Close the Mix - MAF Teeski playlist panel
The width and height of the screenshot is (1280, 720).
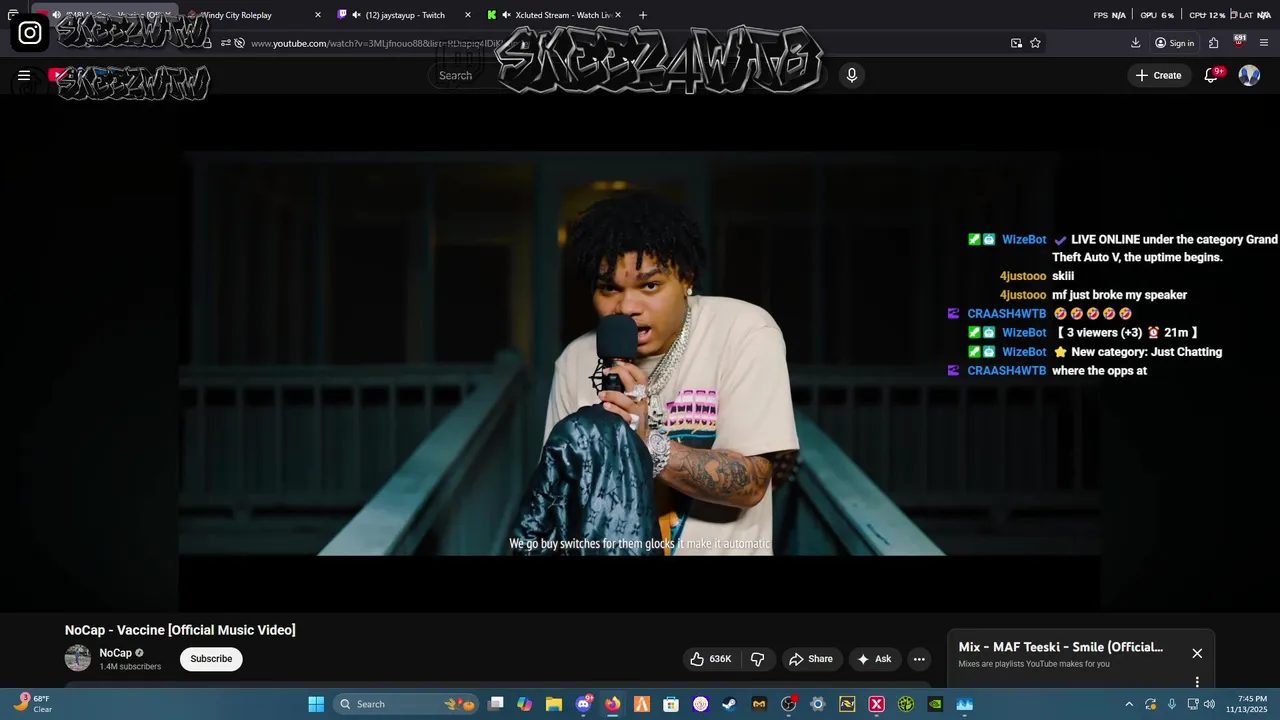pyautogui.click(x=1197, y=653)
